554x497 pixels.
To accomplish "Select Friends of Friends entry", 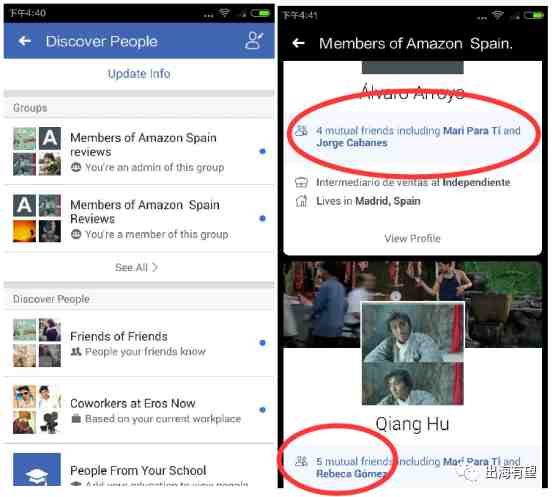I will 139,343.
